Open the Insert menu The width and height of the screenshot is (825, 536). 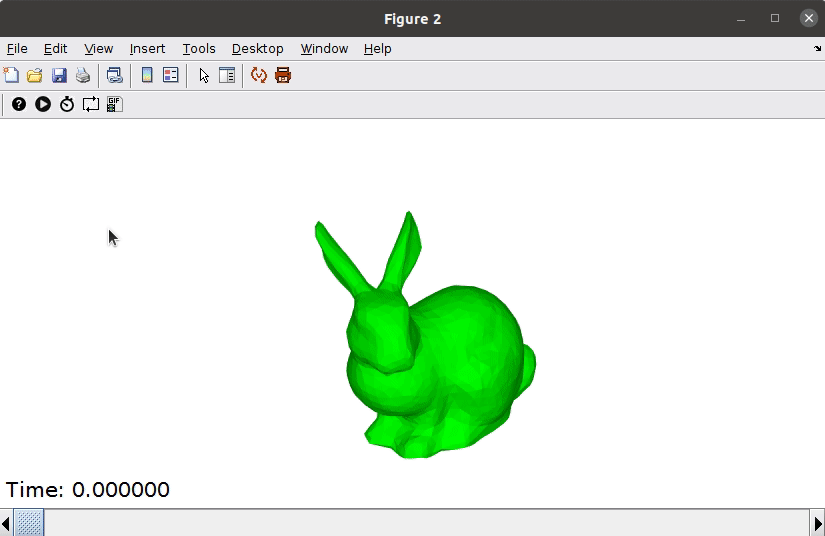click(x=147, y=48)
